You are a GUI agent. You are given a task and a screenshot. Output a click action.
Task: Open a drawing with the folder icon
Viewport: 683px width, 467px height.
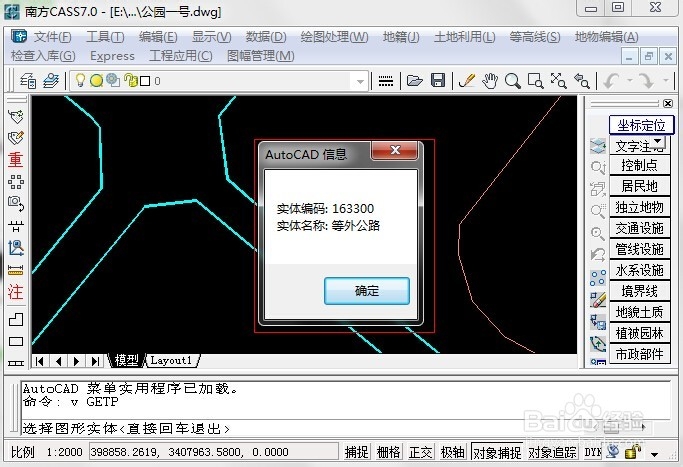coord(414,81)
